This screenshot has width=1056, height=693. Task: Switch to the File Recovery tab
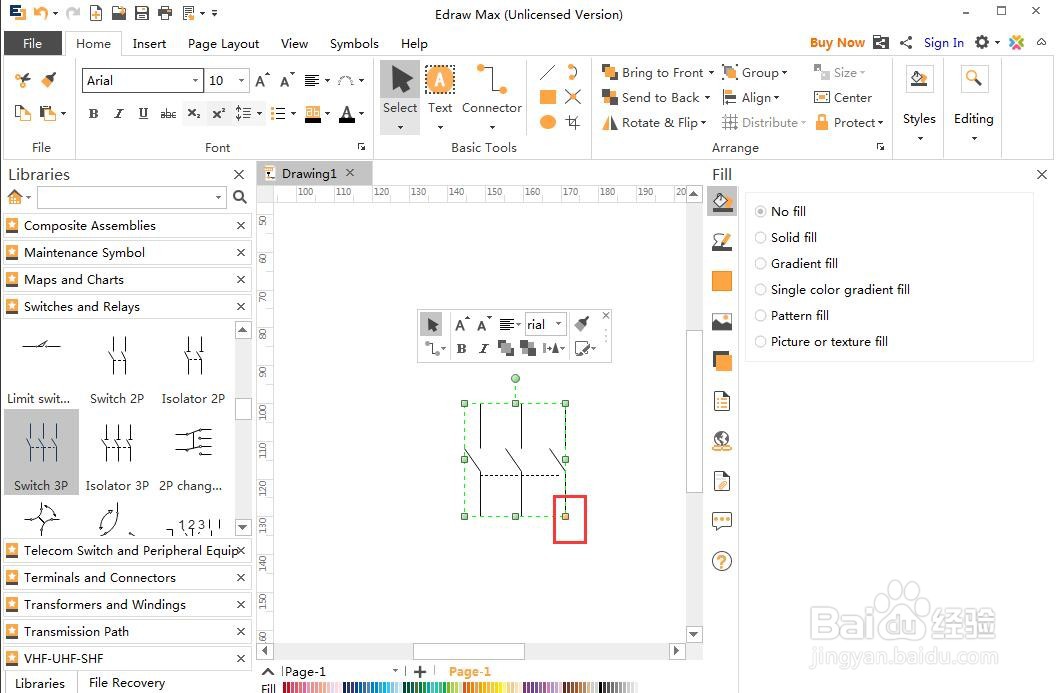coord(127,683)
